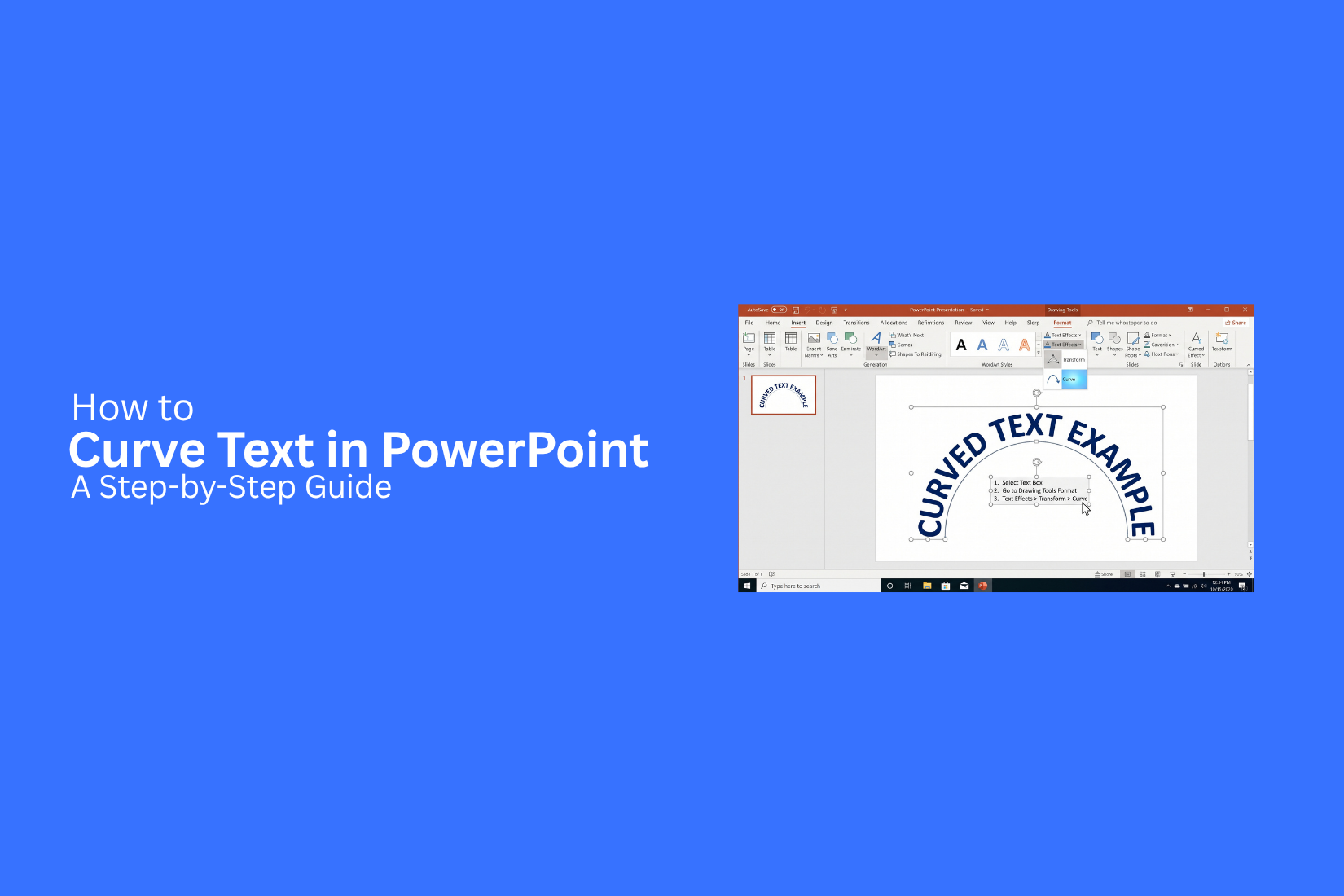This screenshot has height=896, width=1344.
Task: Click the Share button
Action: point(1236,323)
